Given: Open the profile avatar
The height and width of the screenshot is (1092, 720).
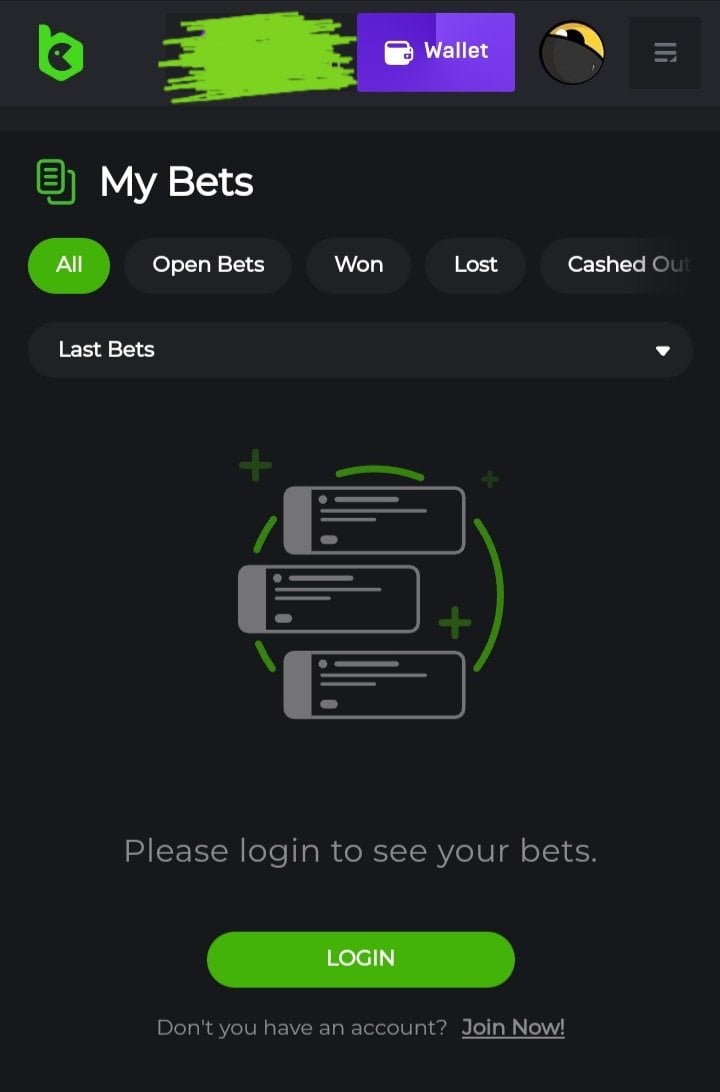Looking at the screenshot, I should tap(572, 52).
